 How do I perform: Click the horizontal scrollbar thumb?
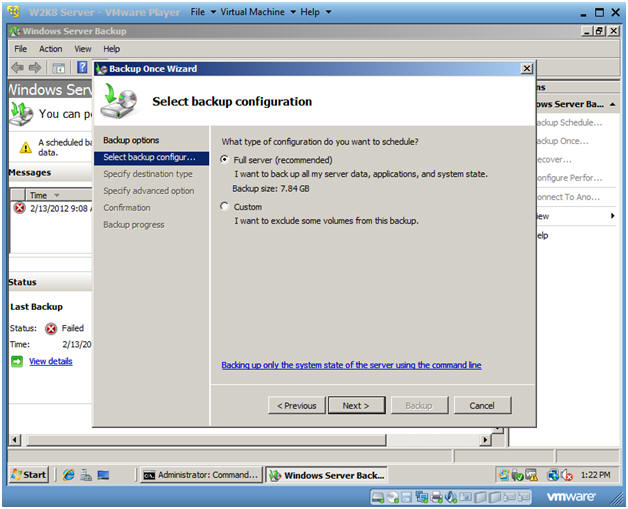(x=207, y=440)
